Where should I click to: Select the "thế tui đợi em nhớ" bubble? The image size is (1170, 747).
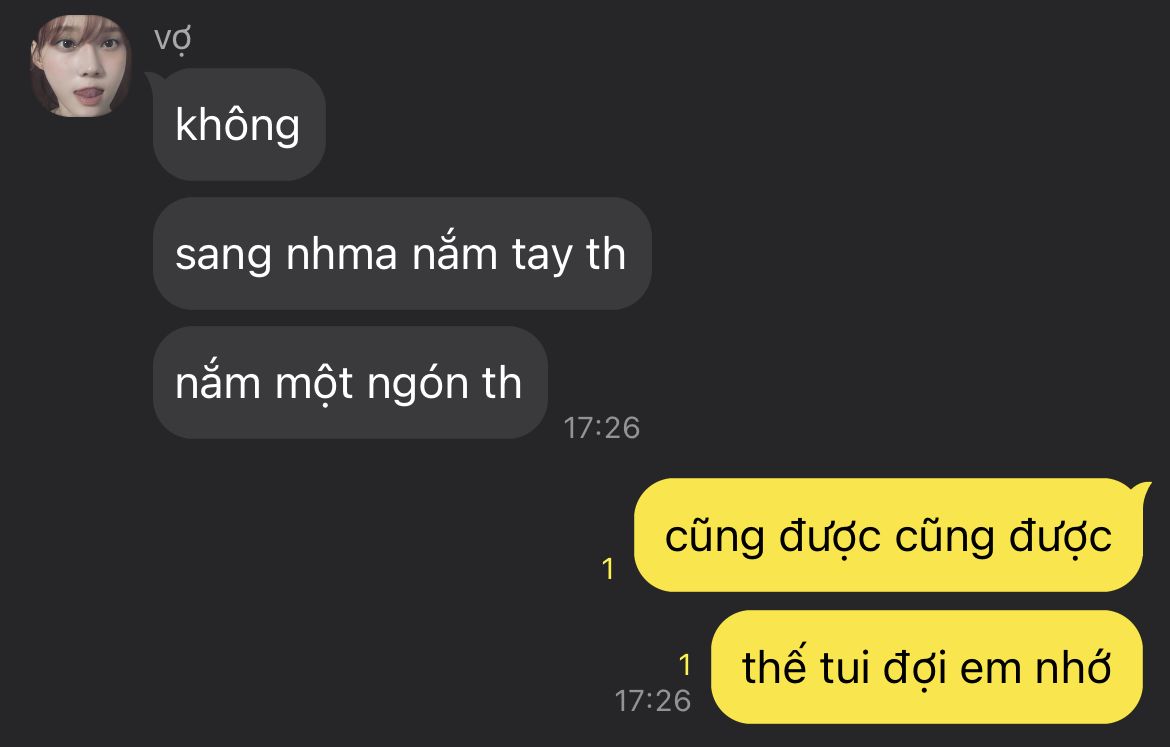tap(927, 667)
